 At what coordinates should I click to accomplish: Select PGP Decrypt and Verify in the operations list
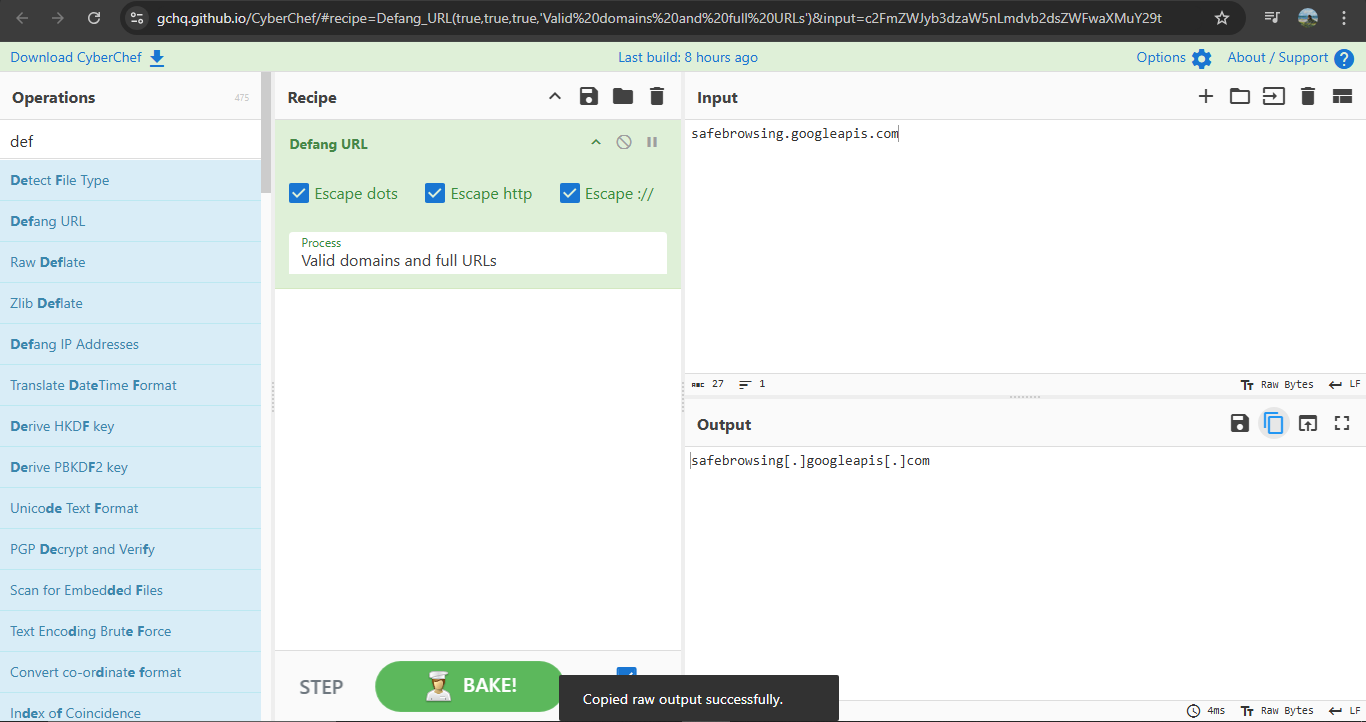tap(130, 549)
